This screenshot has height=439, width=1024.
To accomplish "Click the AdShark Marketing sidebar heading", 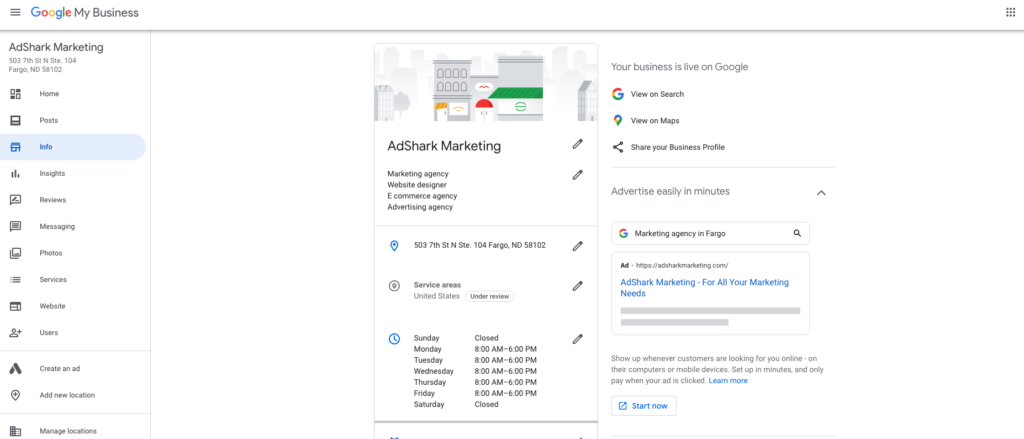I will tap(56, 48).
